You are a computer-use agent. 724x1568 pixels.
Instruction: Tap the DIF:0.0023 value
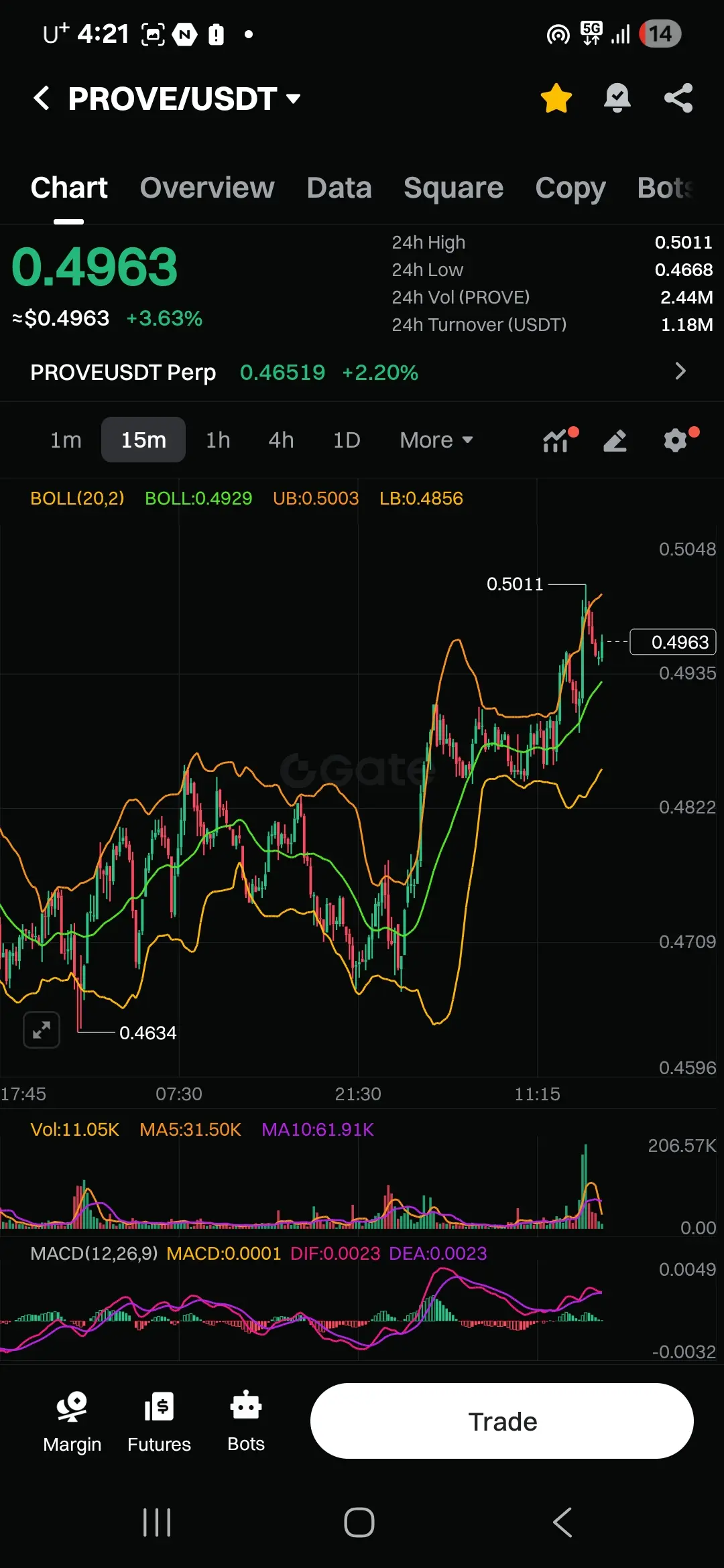click(335, 1253)
